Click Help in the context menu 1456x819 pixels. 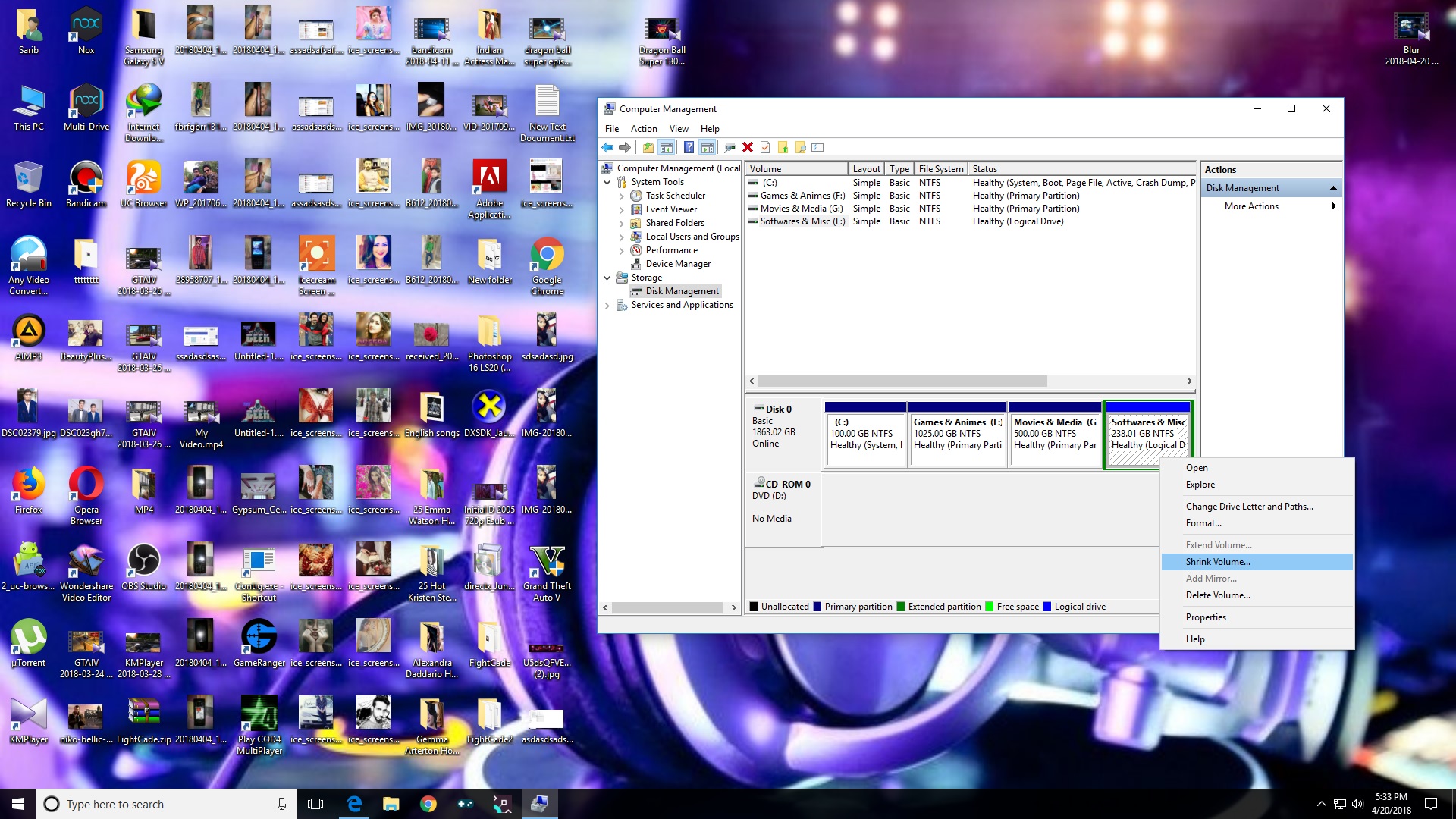pos(1257,639)
